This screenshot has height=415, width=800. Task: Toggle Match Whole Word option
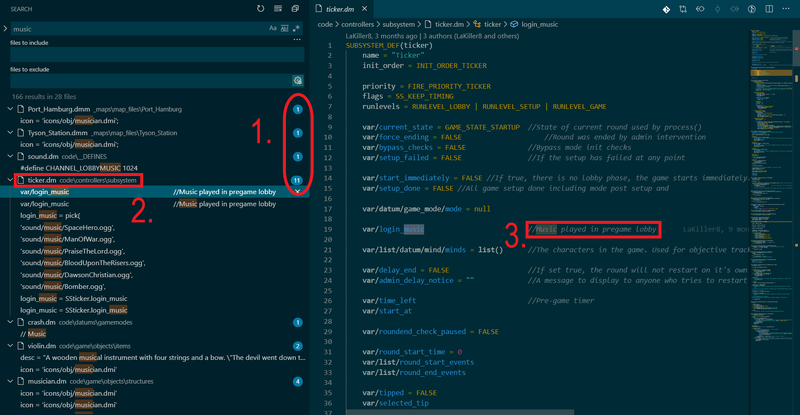coord(285,29)
